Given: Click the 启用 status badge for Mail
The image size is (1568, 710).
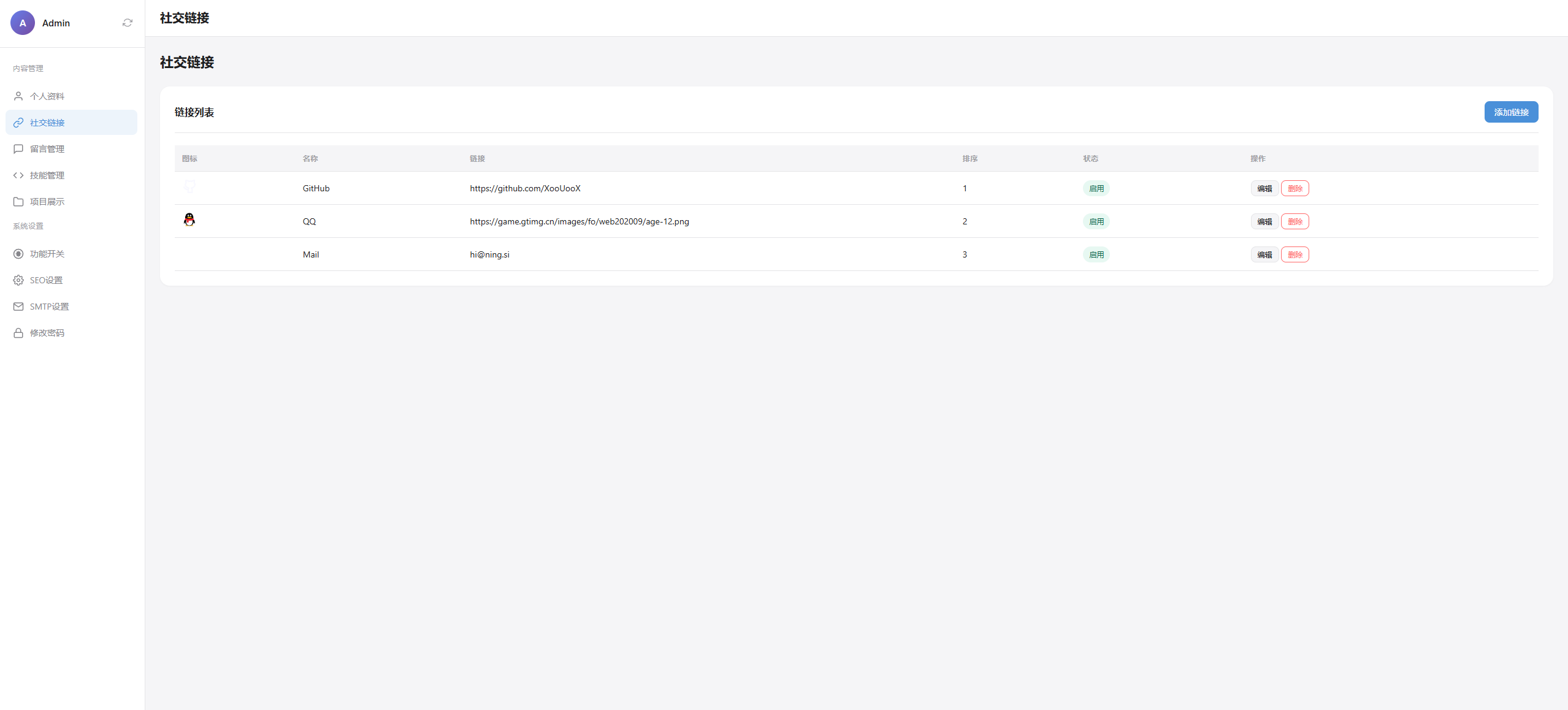Looking at the screenshot, I should 1096,254.
